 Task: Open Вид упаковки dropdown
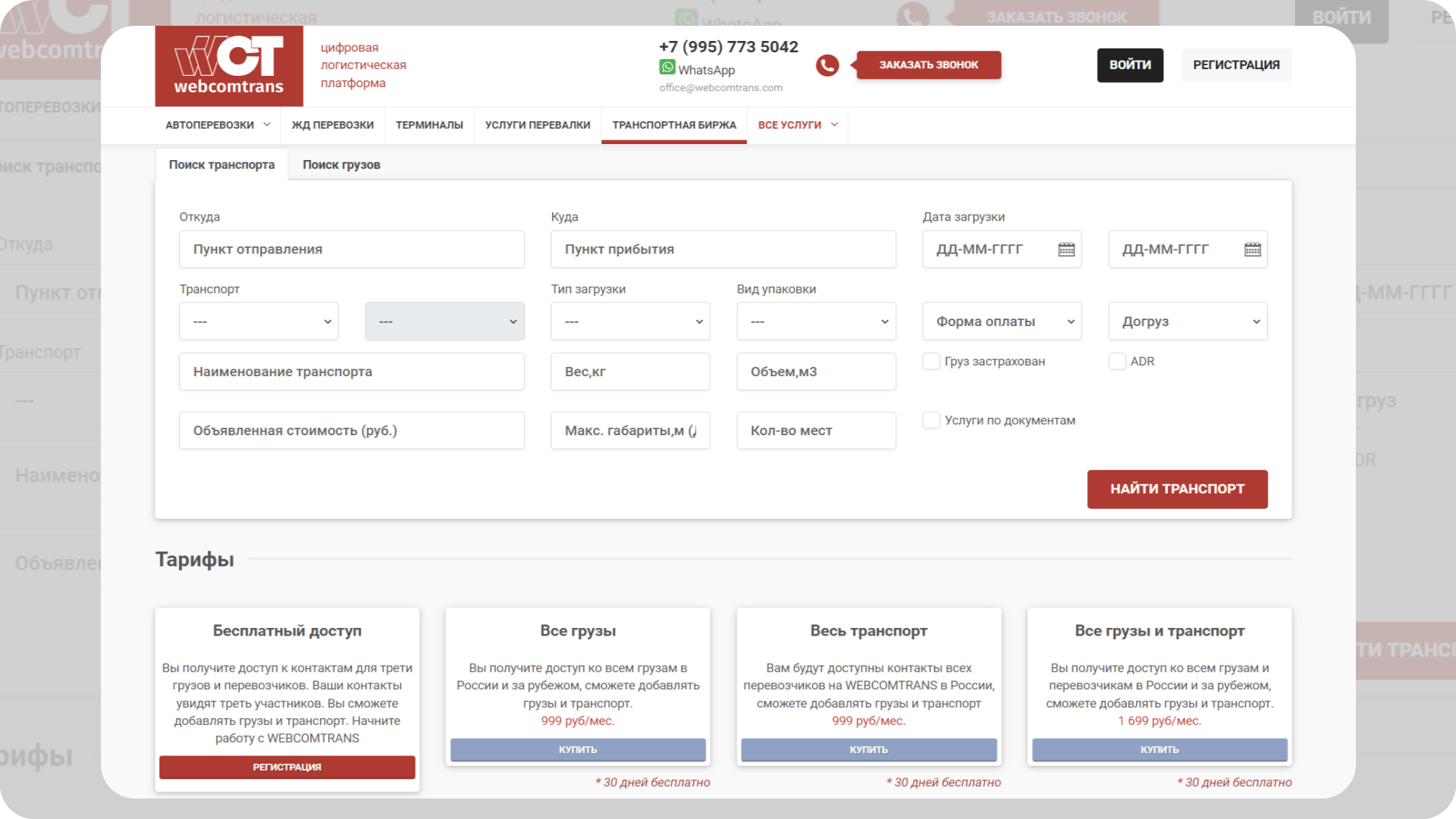coord(816,322)
